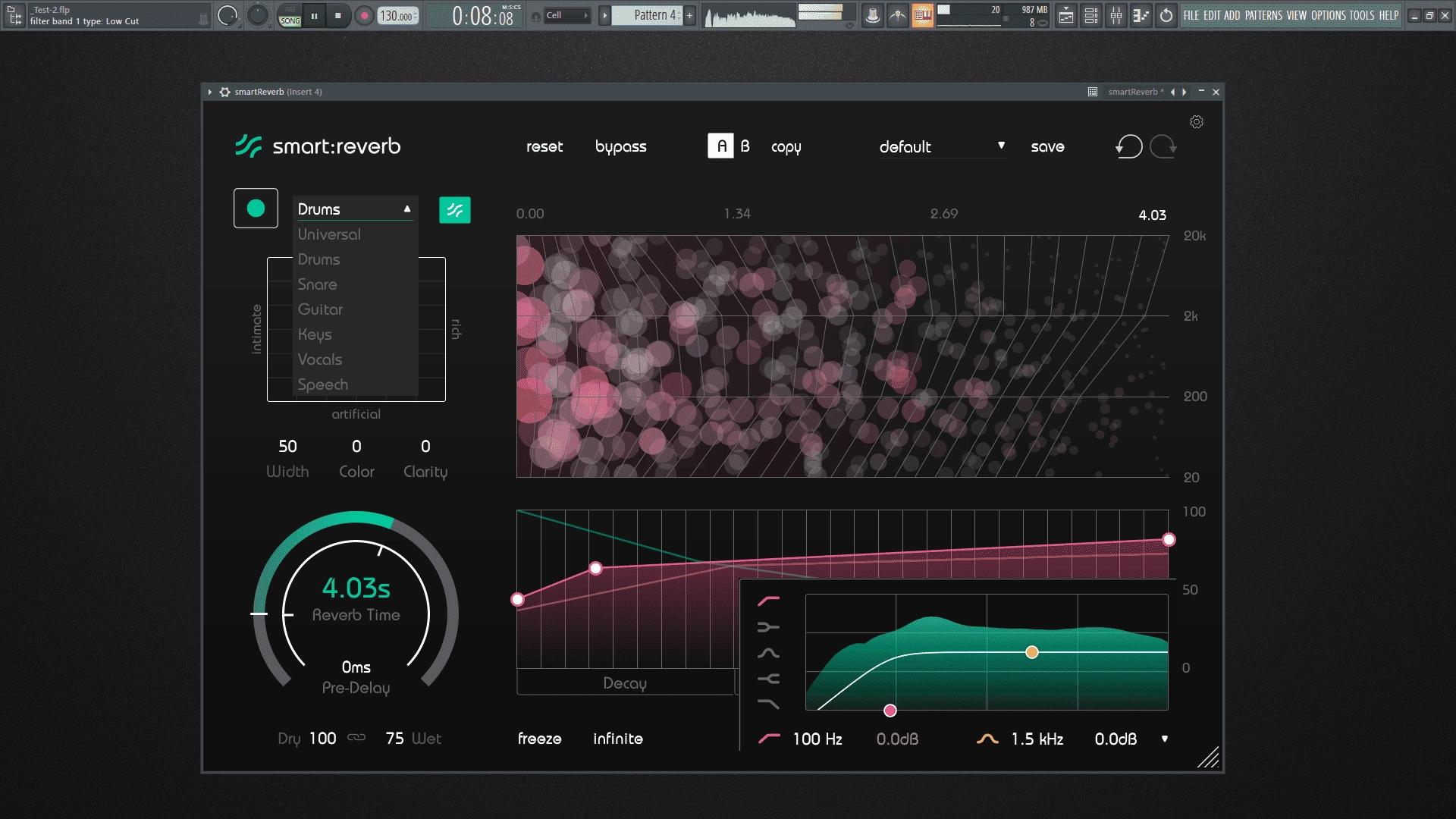Screen dimensions: 1456x819
Task: Click the Dry/Wet link icon
Action: point(356,738)
